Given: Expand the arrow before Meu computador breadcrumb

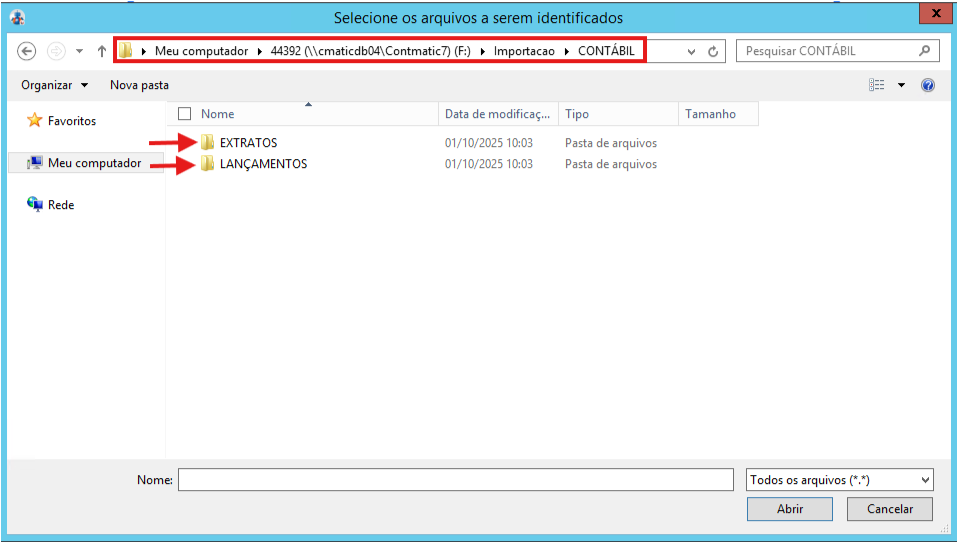Looking at the screenshot, I should tap(143, 51).
